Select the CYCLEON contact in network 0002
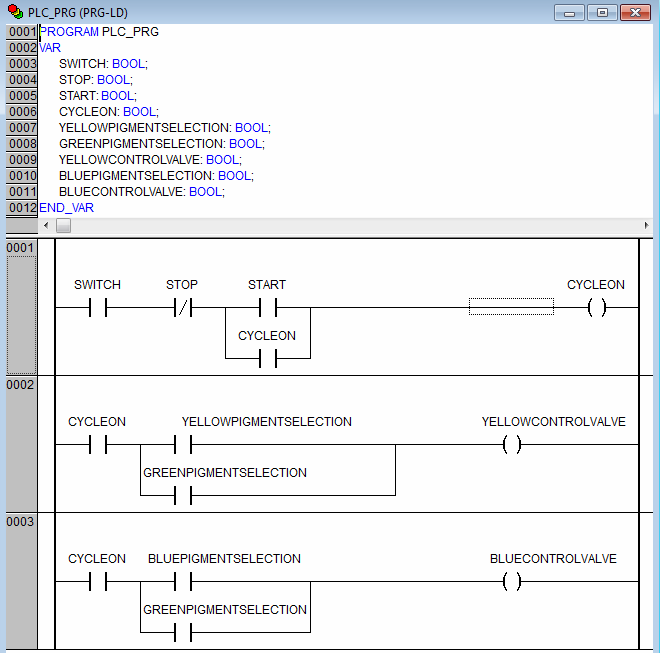Viewport: 660px width, 653px height. [98, 444]
